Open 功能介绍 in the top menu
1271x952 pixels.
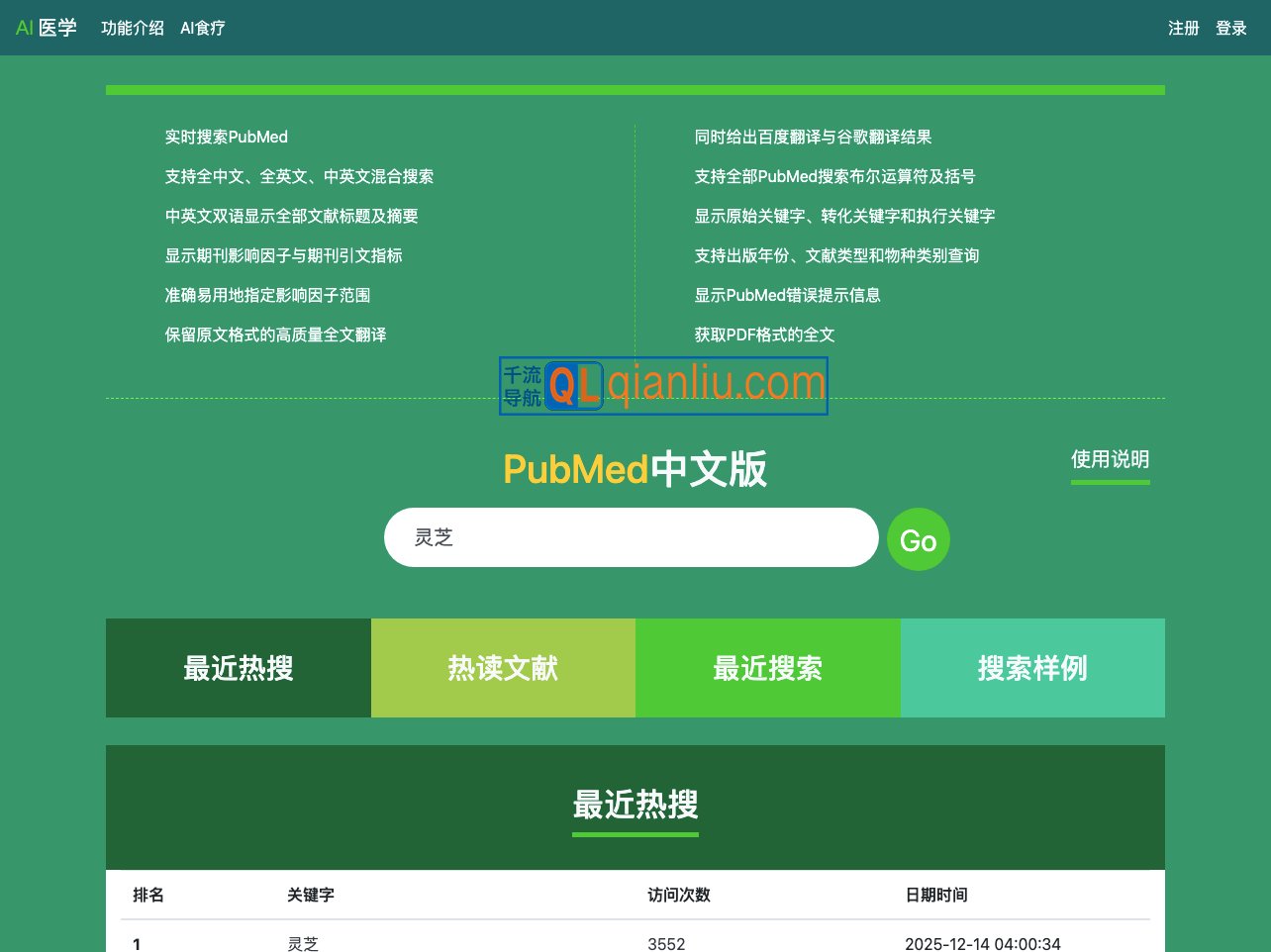pos(133,28)
